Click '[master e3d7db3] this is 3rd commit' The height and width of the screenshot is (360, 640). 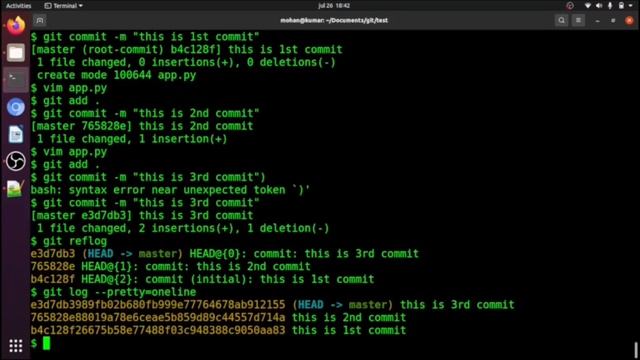pyautogui.click(x=142, y=216)
